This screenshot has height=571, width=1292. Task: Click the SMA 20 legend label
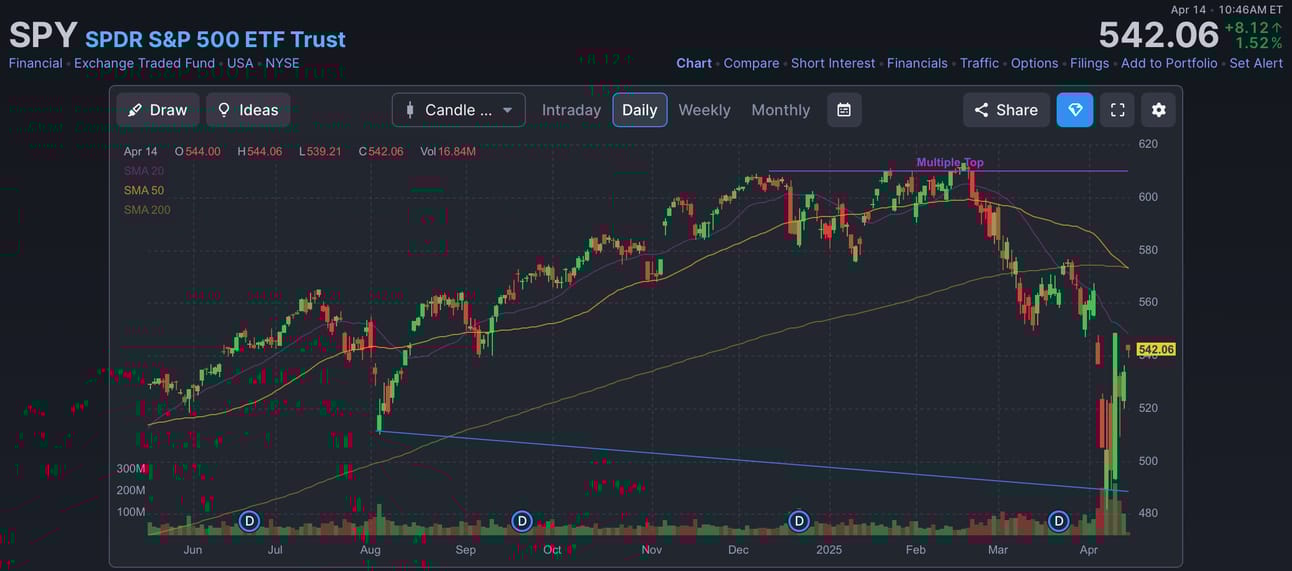coord(144,171)
